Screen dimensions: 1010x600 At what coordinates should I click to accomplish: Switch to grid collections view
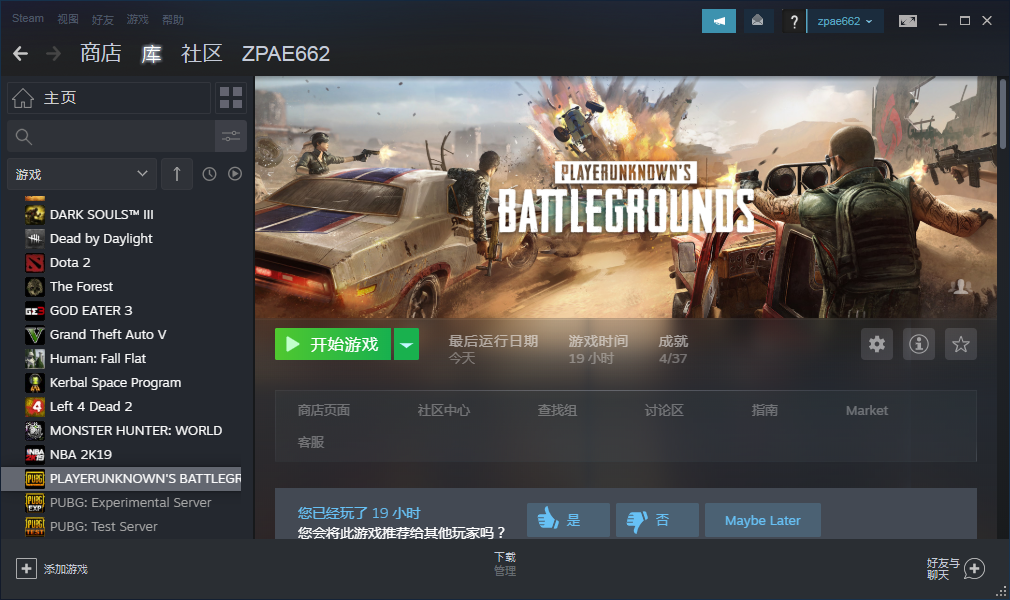(231, 98)
